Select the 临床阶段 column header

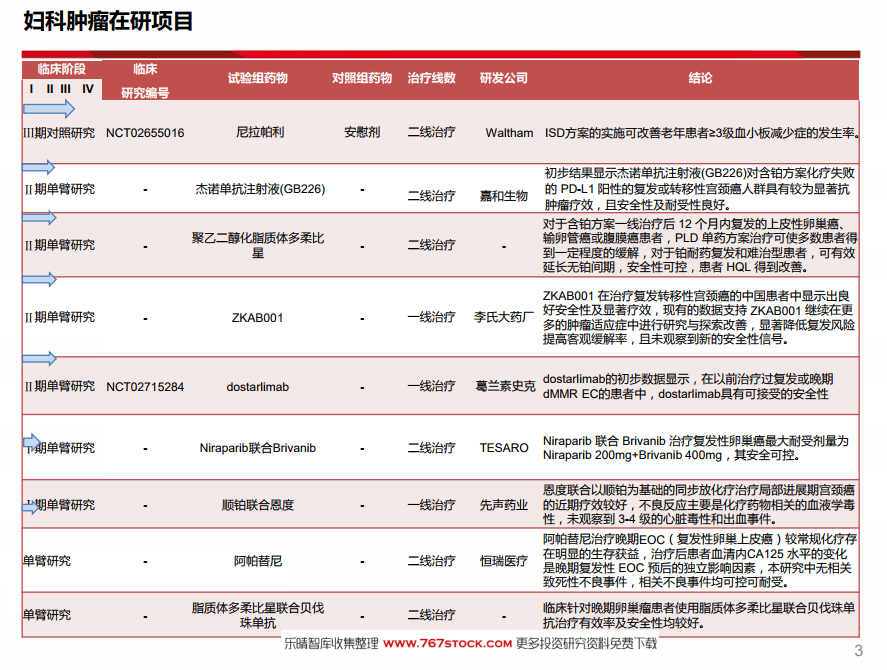click(62, 69)
